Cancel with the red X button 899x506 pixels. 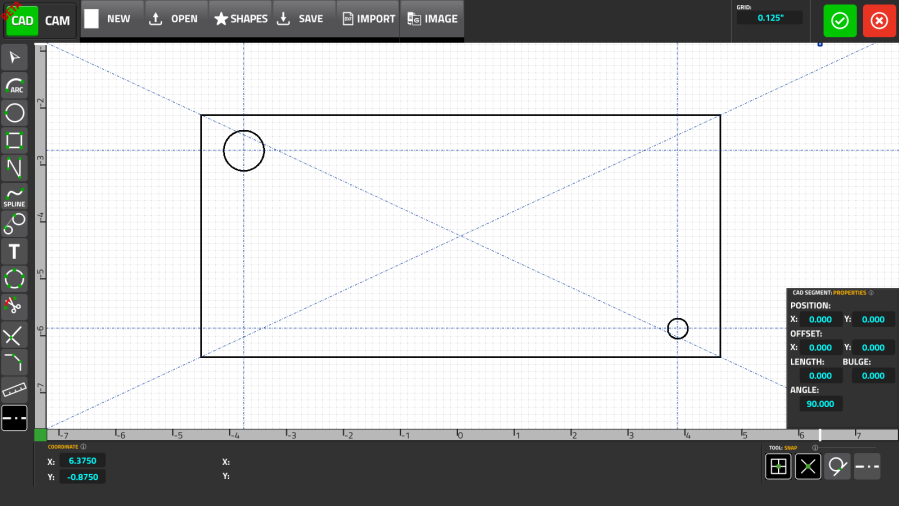coord(879,21)
